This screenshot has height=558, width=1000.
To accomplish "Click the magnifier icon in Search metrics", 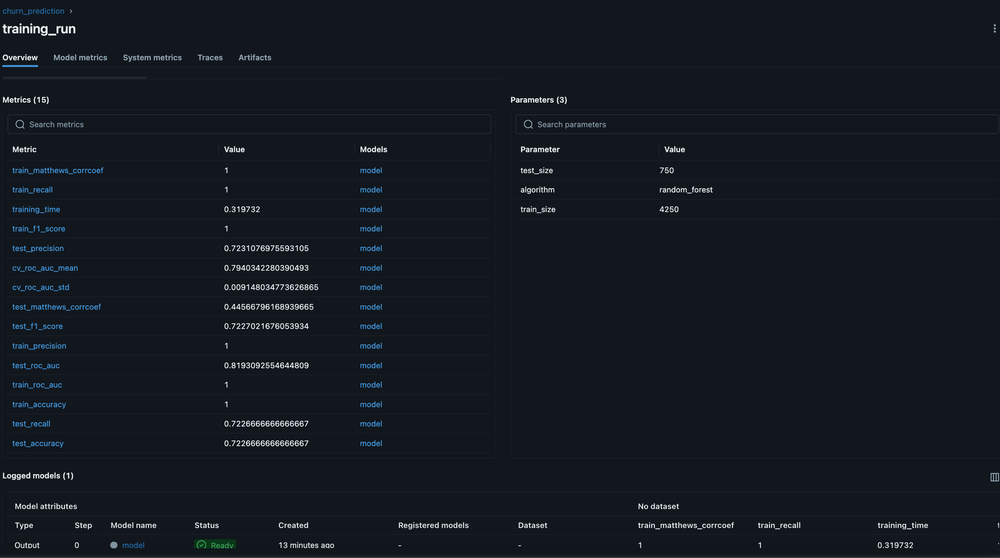I will click(20, 125).
